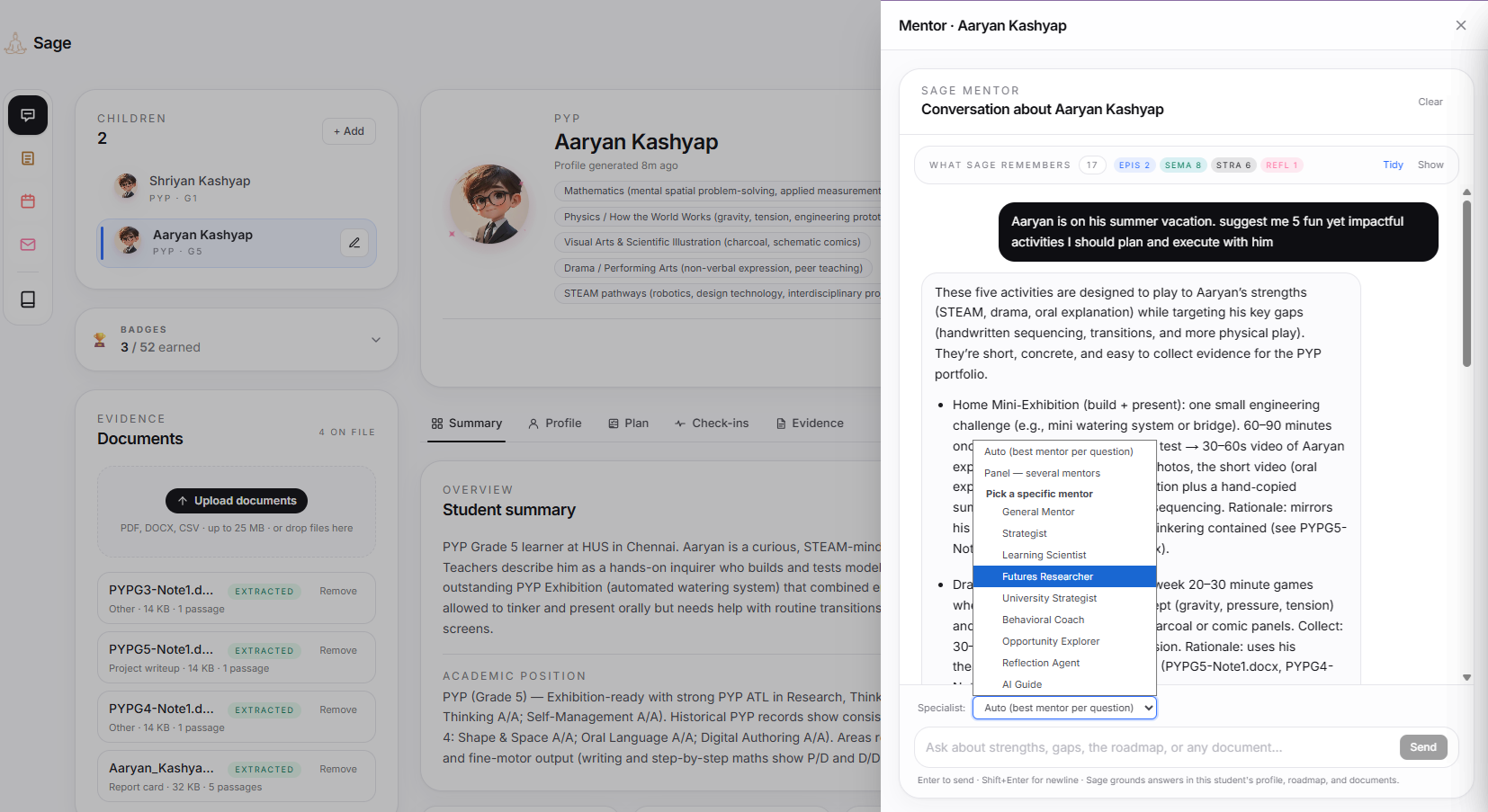
Task: Click Shriyan Kashyap's avatar
Action: [x=127, y=187]
